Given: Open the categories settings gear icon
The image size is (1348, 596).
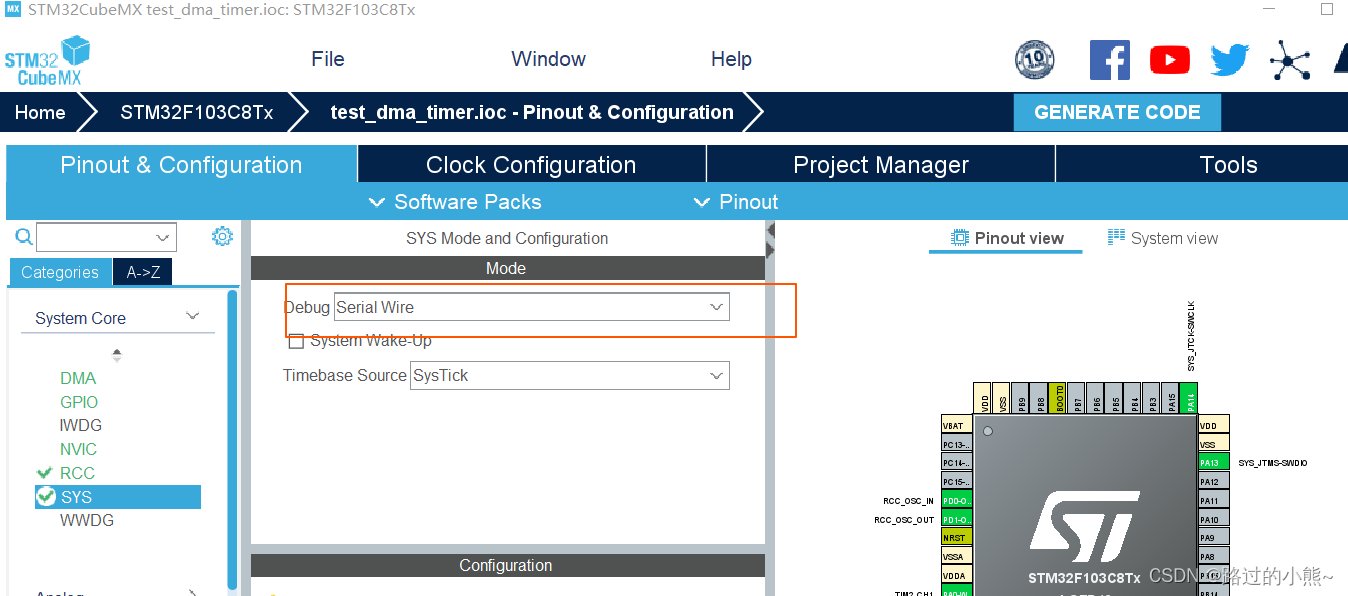Looking at the screenshot, I should click(222, 236).
